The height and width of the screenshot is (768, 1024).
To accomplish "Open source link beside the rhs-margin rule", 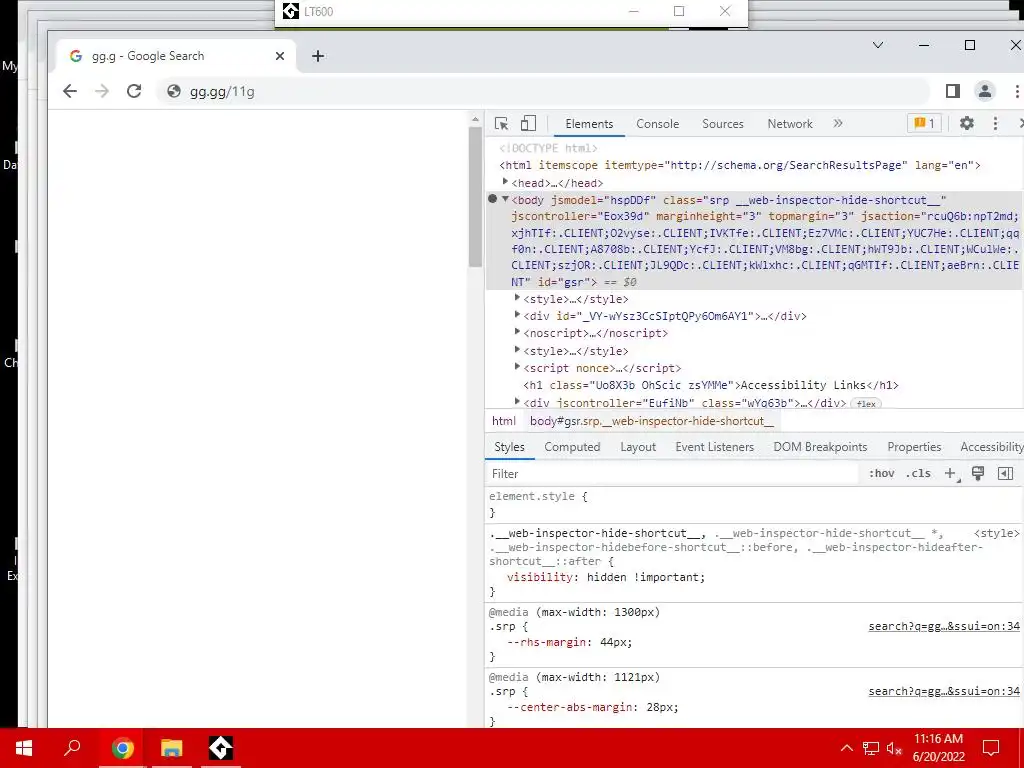I will point(944,626).
